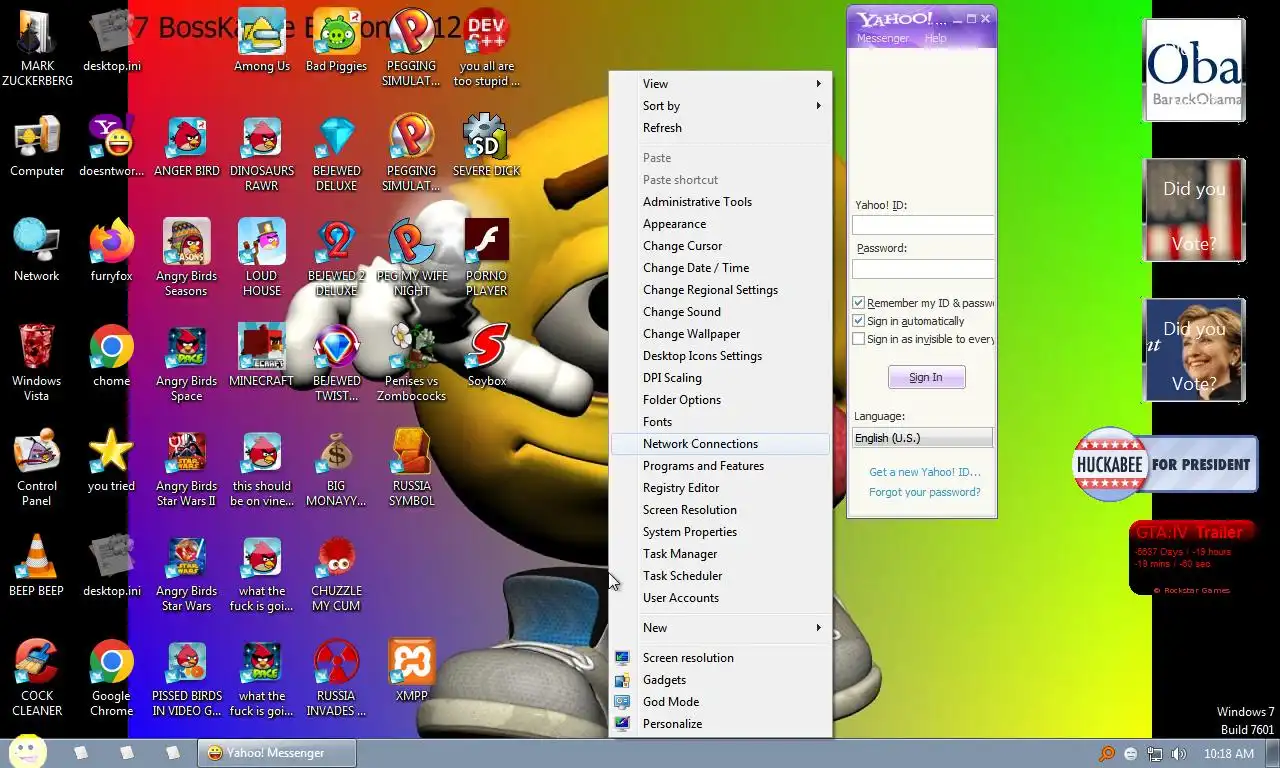The image size is (1280, 768).
Task: Click the BEEP BEEP traffic cone icon
Action: [x=37, y=567]
